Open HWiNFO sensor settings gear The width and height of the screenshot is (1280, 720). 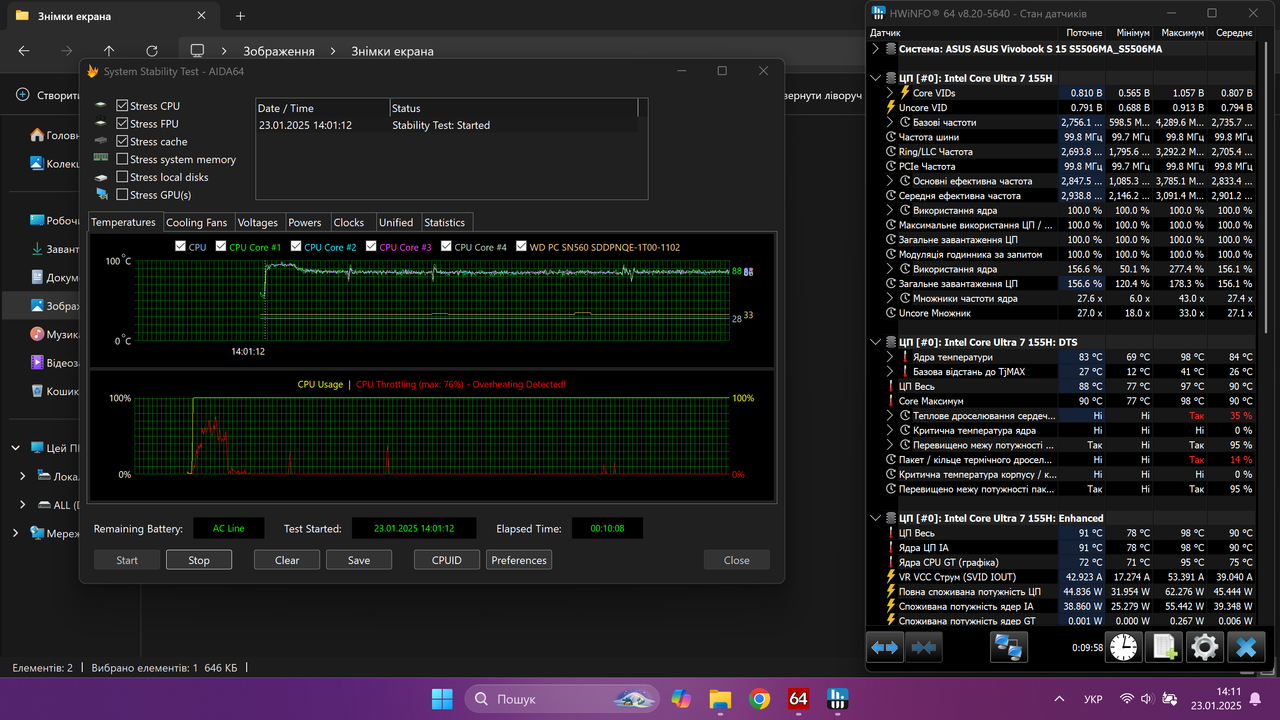pos(1204,648)
